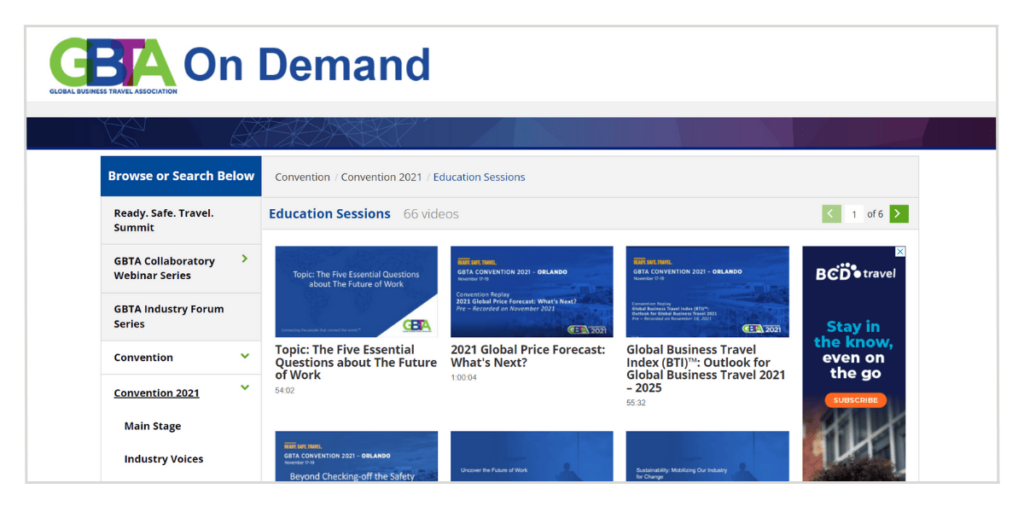The width and height of the screenshot is (1024, 512).
Task: Go to previous page with left arrow
Action: point(831,214)
